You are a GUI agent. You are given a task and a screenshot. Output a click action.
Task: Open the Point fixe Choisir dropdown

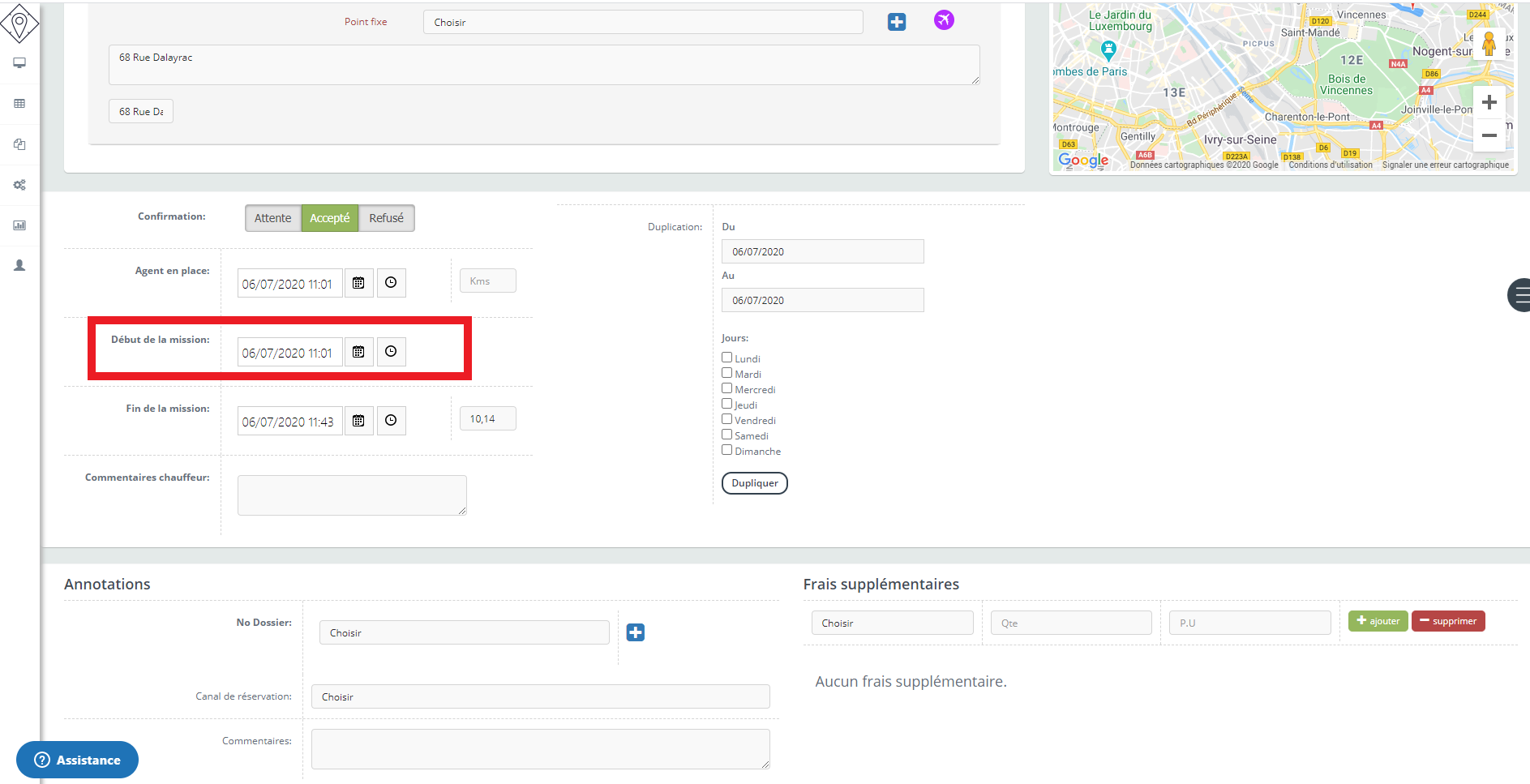point(642,23)
